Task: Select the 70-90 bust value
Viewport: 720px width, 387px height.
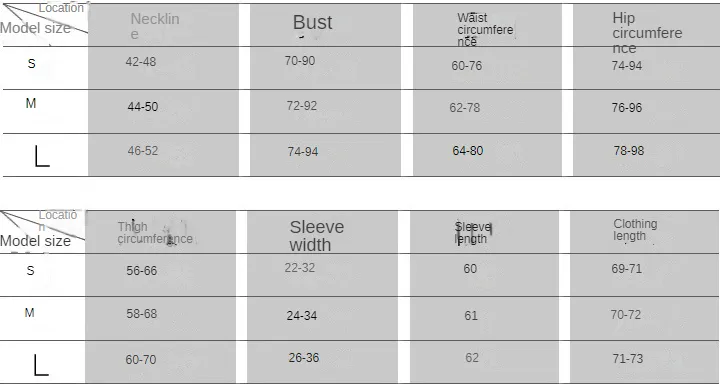Action: [299, 61]
